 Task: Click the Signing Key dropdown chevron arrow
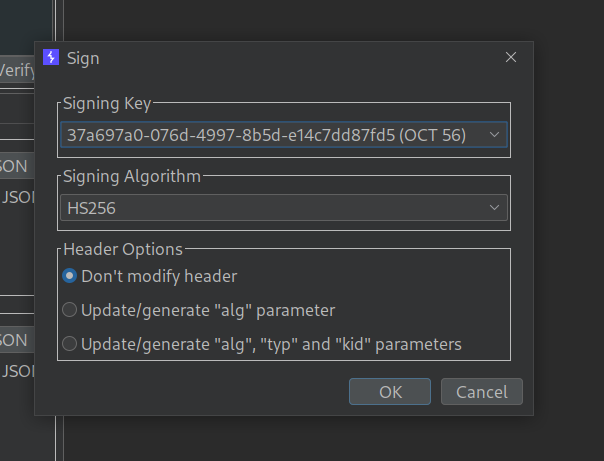[x=494, y=135]
